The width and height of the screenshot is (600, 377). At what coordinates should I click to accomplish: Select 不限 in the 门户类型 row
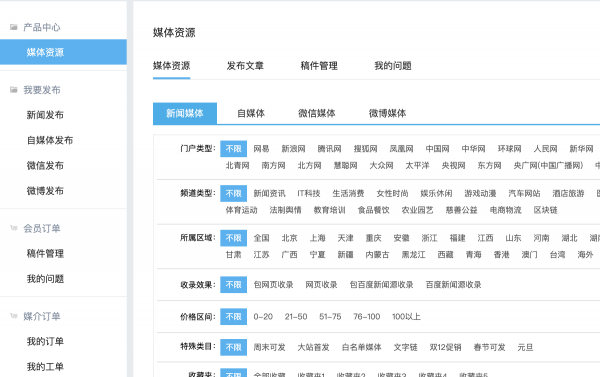pyautogui.click(x=233, y=149)
